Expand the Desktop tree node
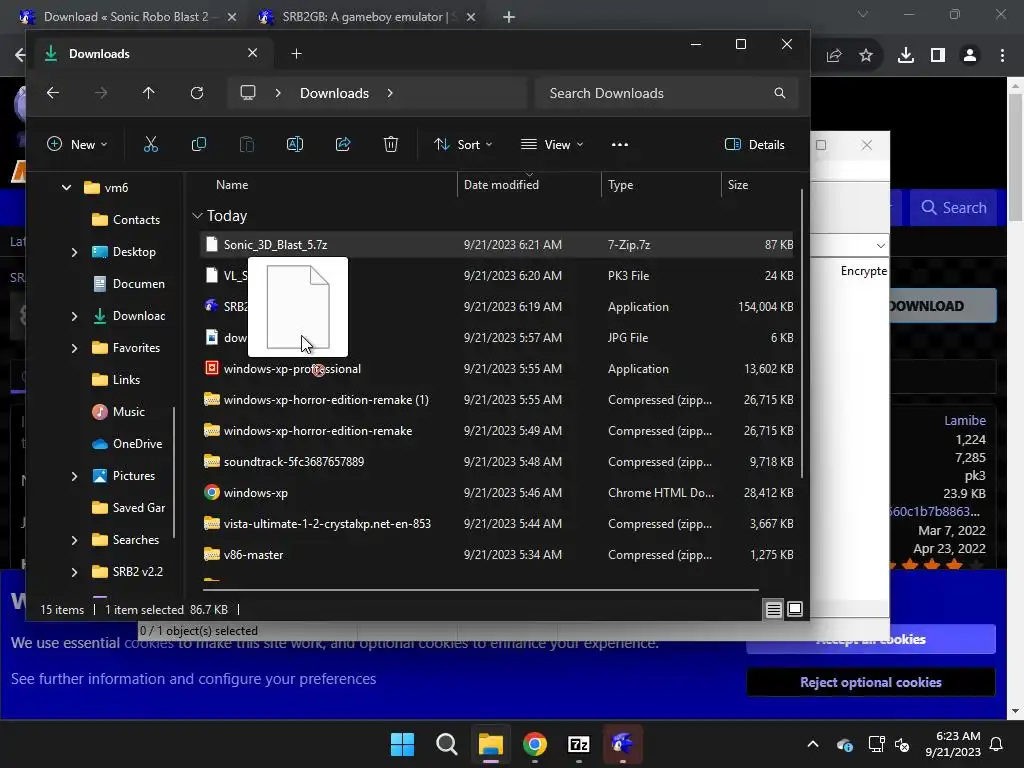 (x=74, y=252)
